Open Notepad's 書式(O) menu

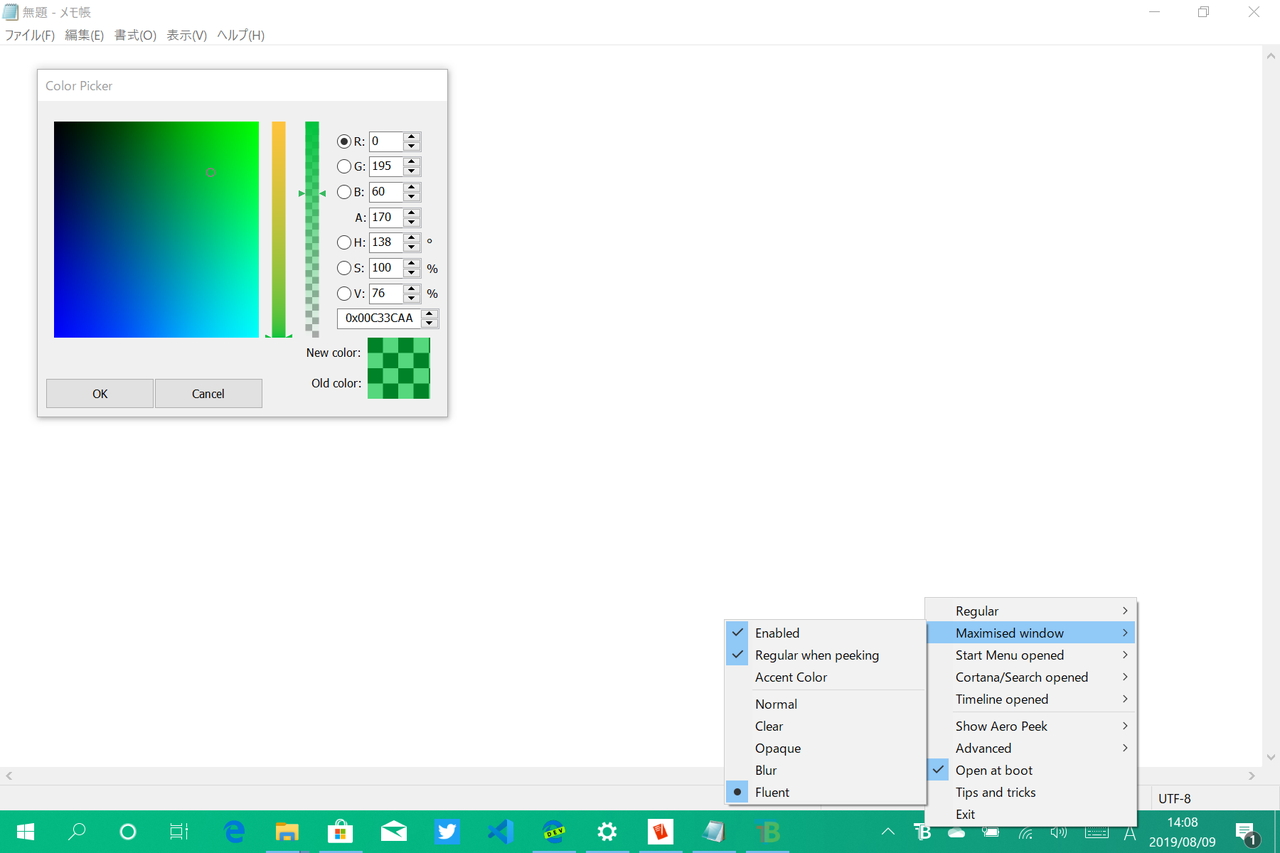[135, 35]
